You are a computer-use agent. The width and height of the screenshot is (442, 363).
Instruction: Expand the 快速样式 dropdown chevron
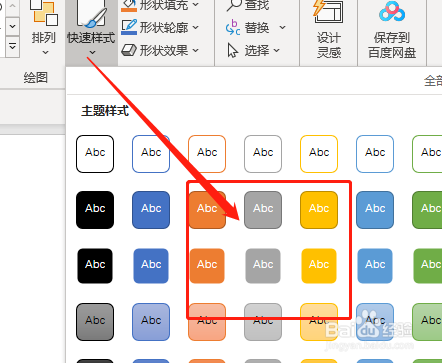click(x=92, y=52)
